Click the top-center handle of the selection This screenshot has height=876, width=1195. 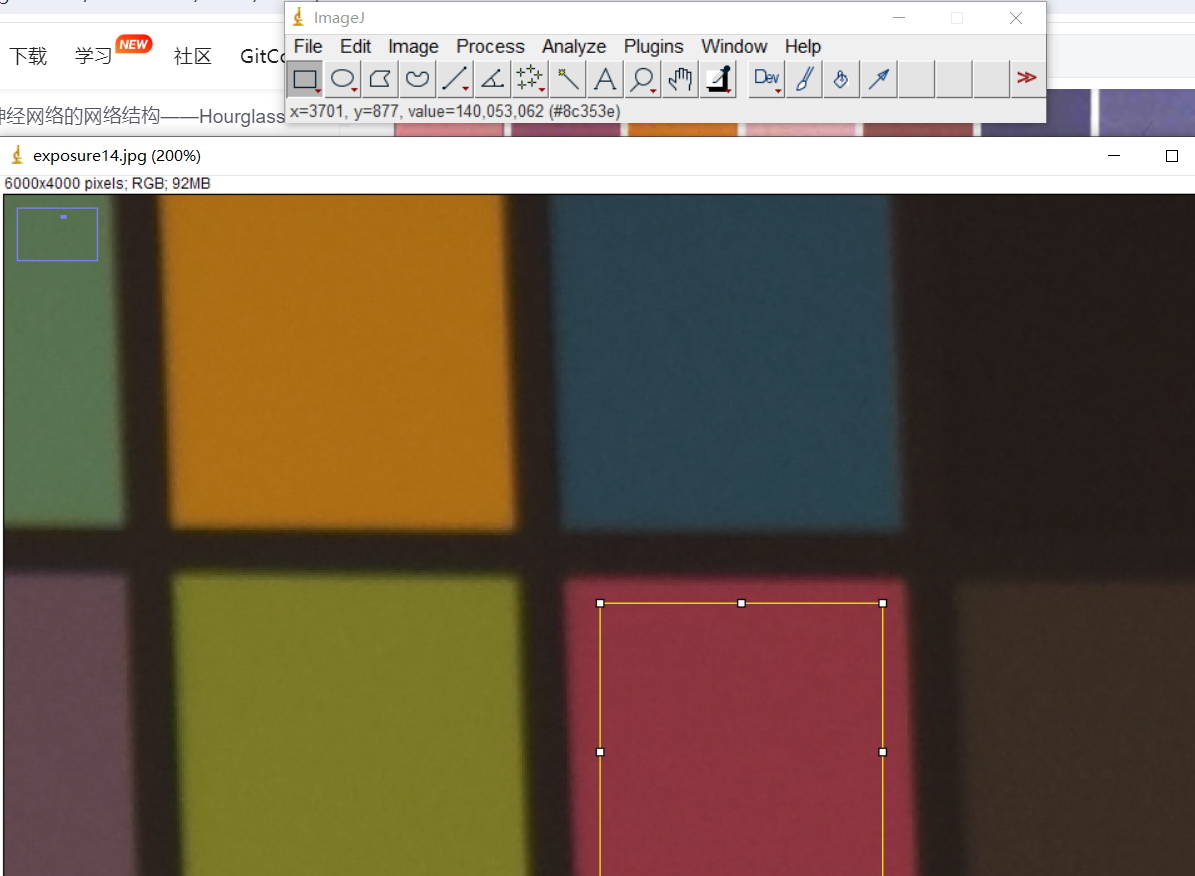pyautogui.click(x=741, y=603)
